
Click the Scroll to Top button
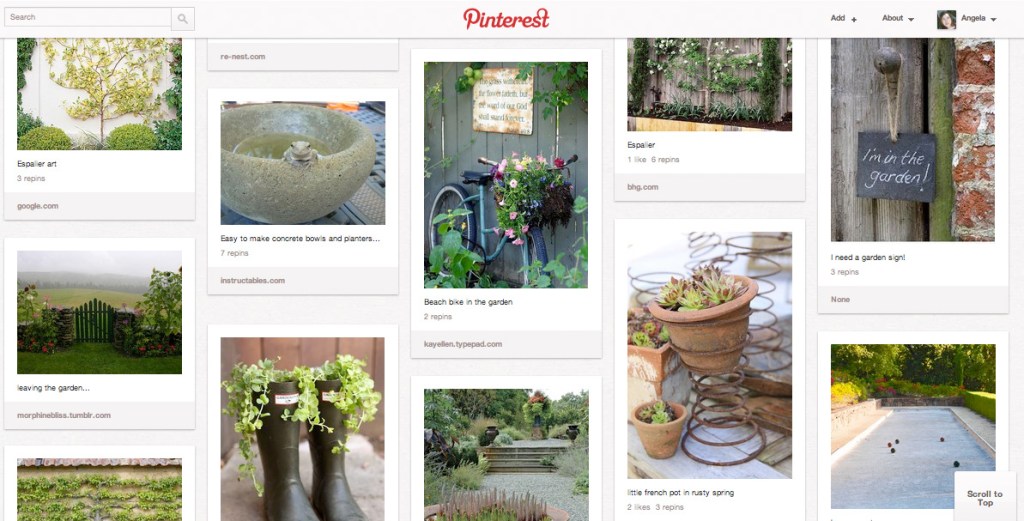[984, 498]
